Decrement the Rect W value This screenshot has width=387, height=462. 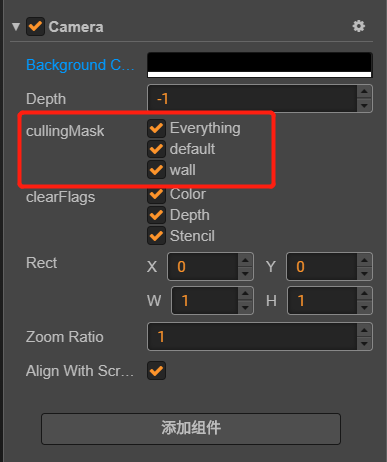[245, 307]
